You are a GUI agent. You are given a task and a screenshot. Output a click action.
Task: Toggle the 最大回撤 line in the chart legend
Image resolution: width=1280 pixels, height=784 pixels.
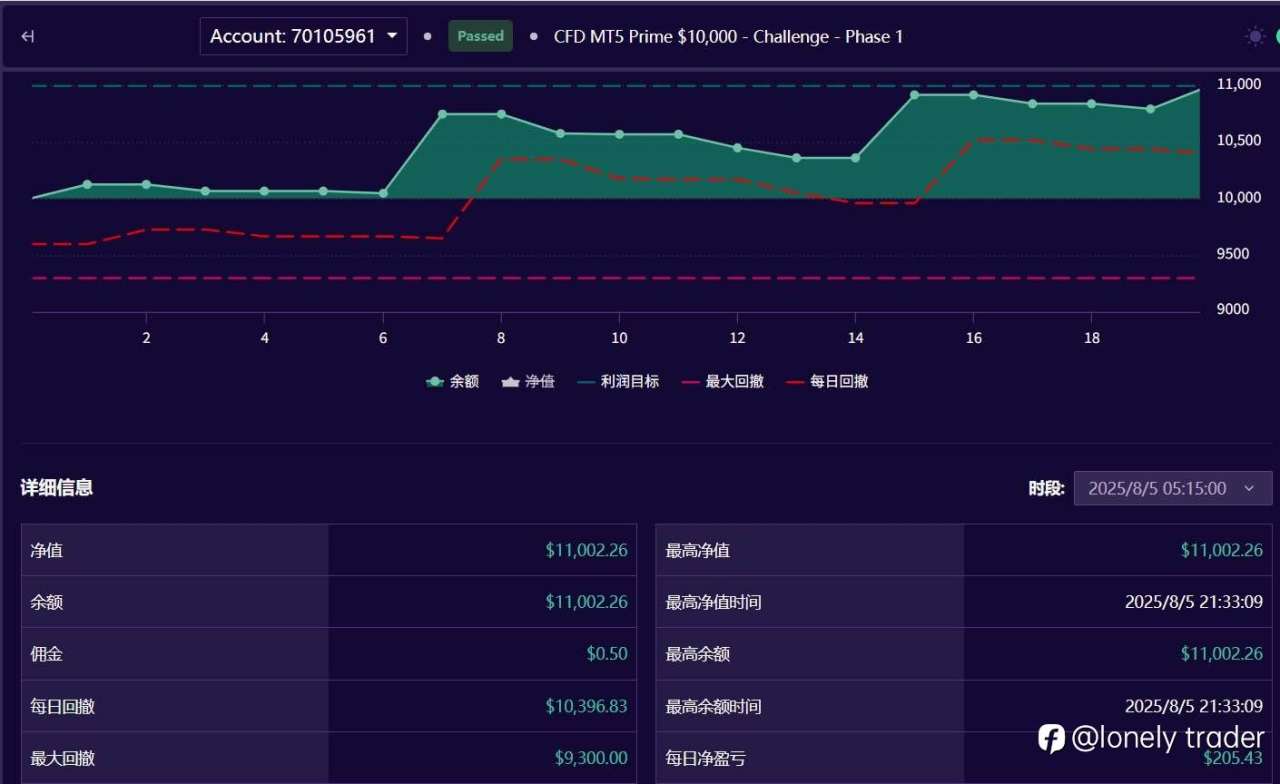click(x=723, y=381)
